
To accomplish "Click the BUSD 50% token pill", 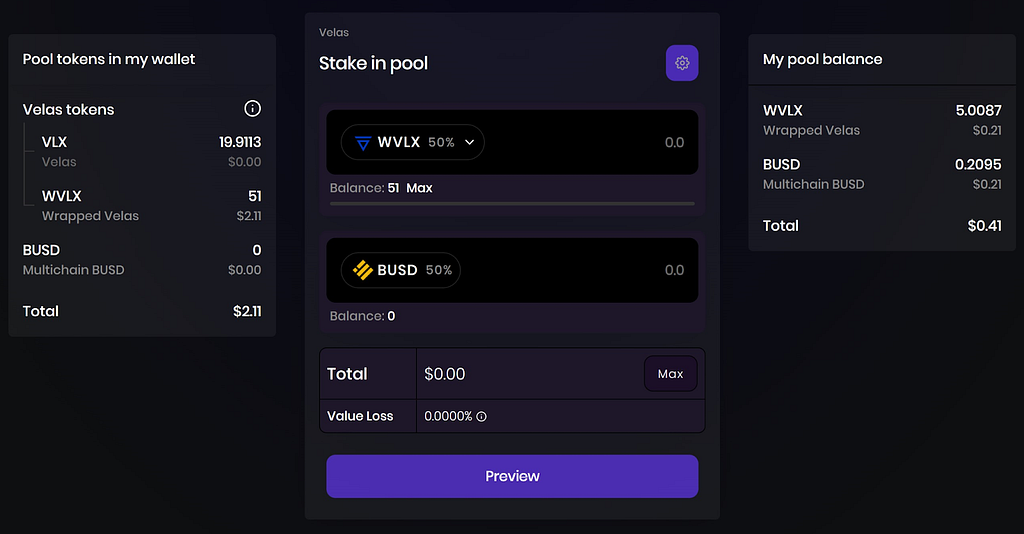I will coord(401,270).
